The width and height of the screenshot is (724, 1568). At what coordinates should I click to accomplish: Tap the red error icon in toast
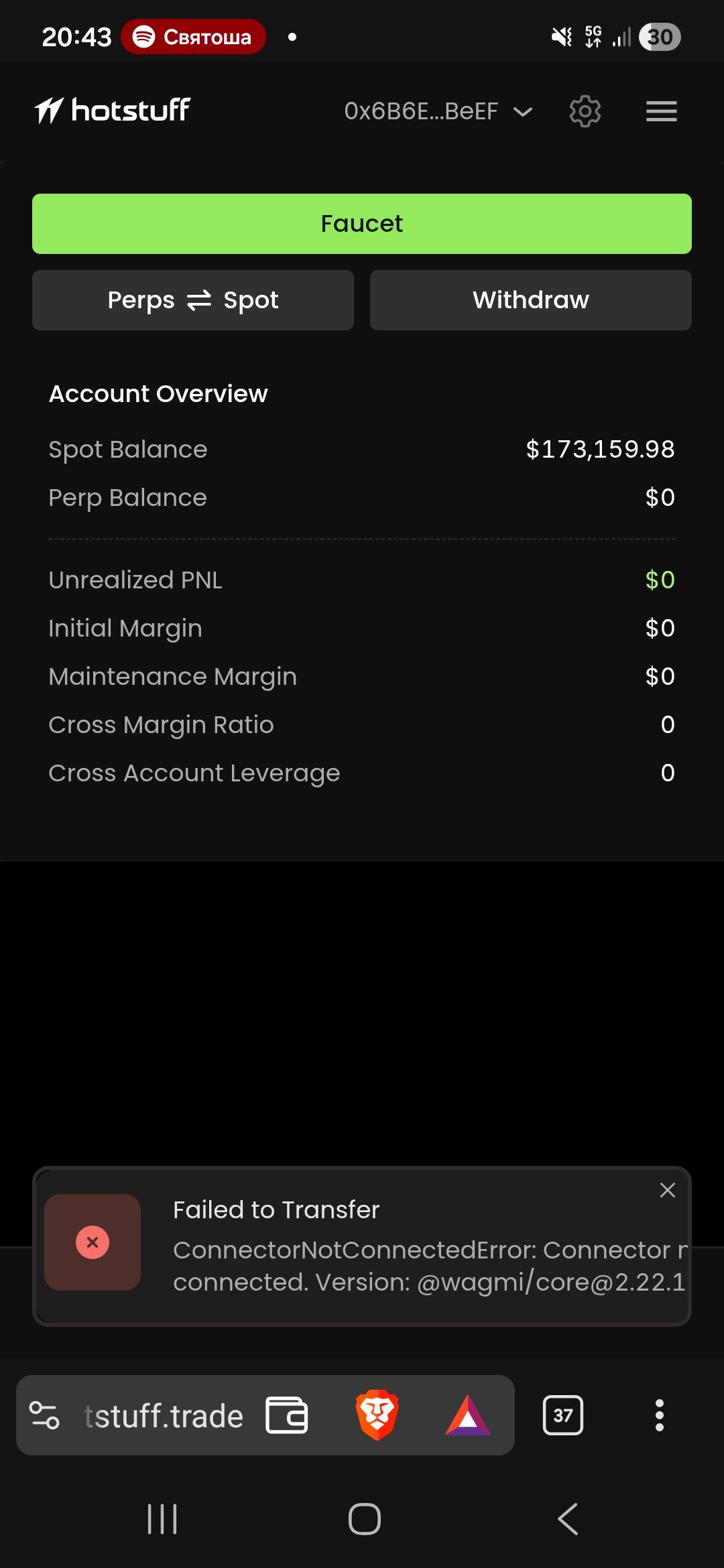pyautogui.click(x=93, y=1242)
